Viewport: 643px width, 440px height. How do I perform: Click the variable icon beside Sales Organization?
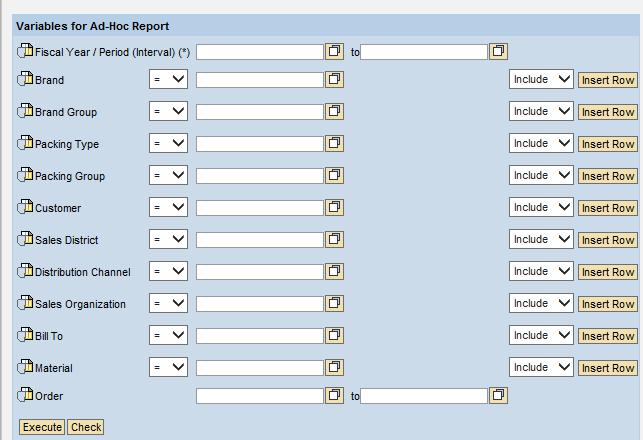click(25, 303)
